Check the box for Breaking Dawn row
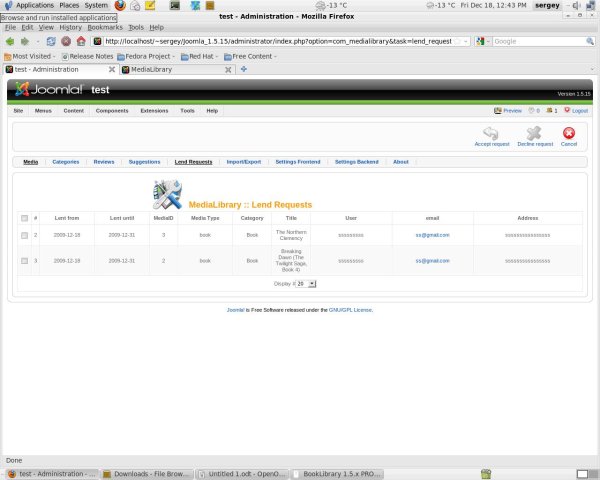This screenshot has height=480, width=600. coord(24,261)
